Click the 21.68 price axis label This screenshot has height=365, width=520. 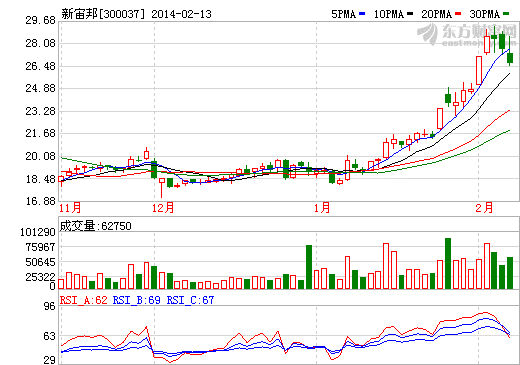tap(40, 133)
